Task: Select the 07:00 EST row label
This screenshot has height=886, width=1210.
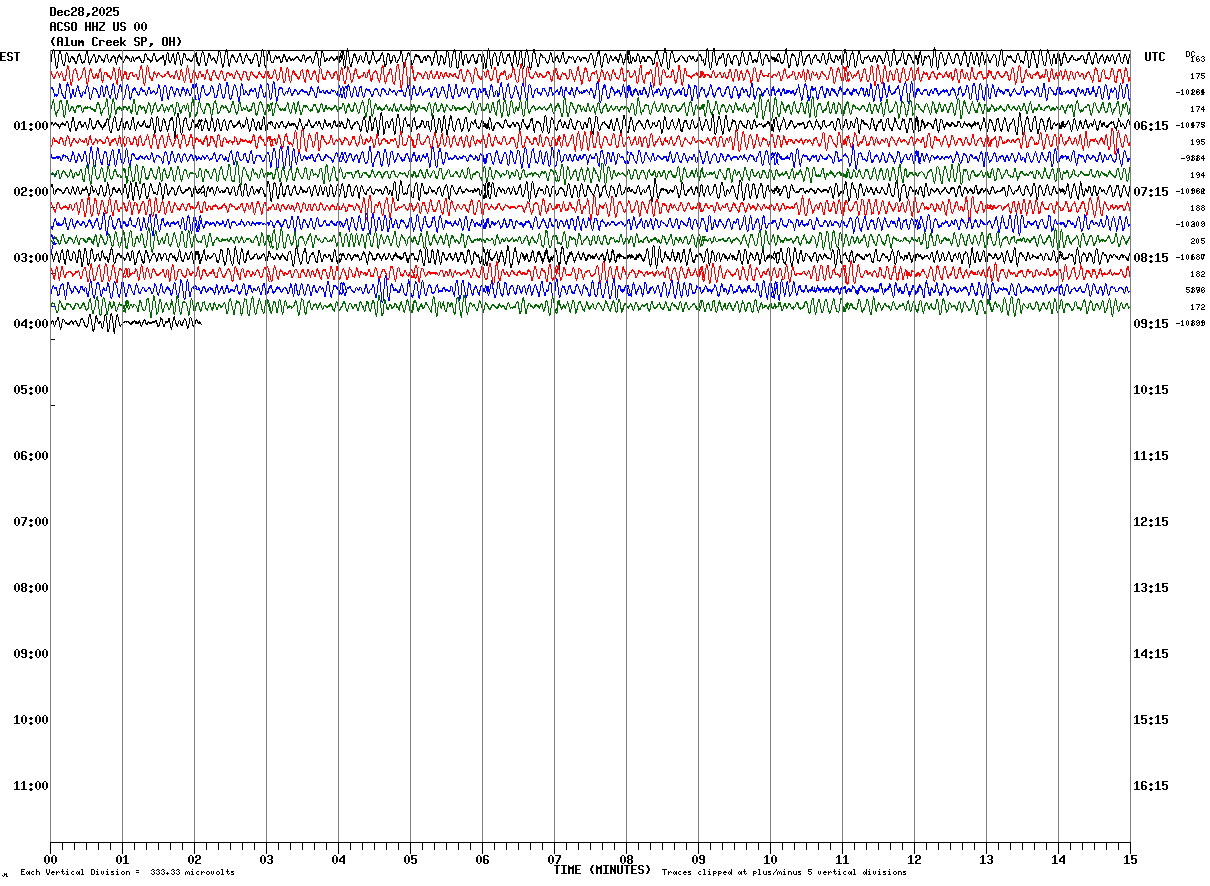Action: click(x=31, y=522)
